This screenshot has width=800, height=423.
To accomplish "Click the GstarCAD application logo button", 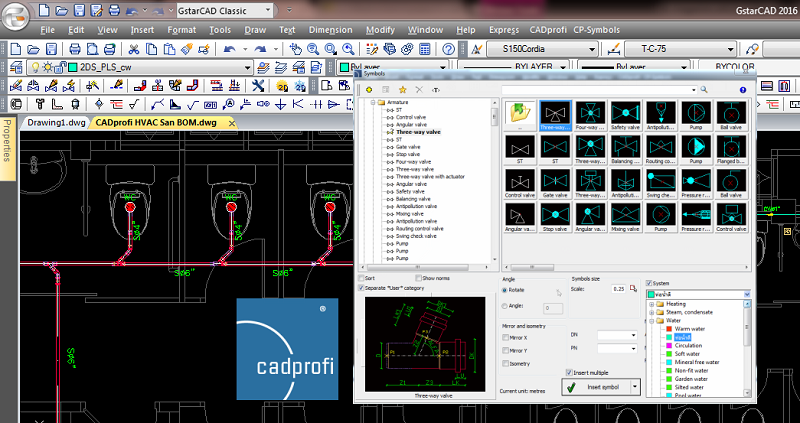I will 15,17.
